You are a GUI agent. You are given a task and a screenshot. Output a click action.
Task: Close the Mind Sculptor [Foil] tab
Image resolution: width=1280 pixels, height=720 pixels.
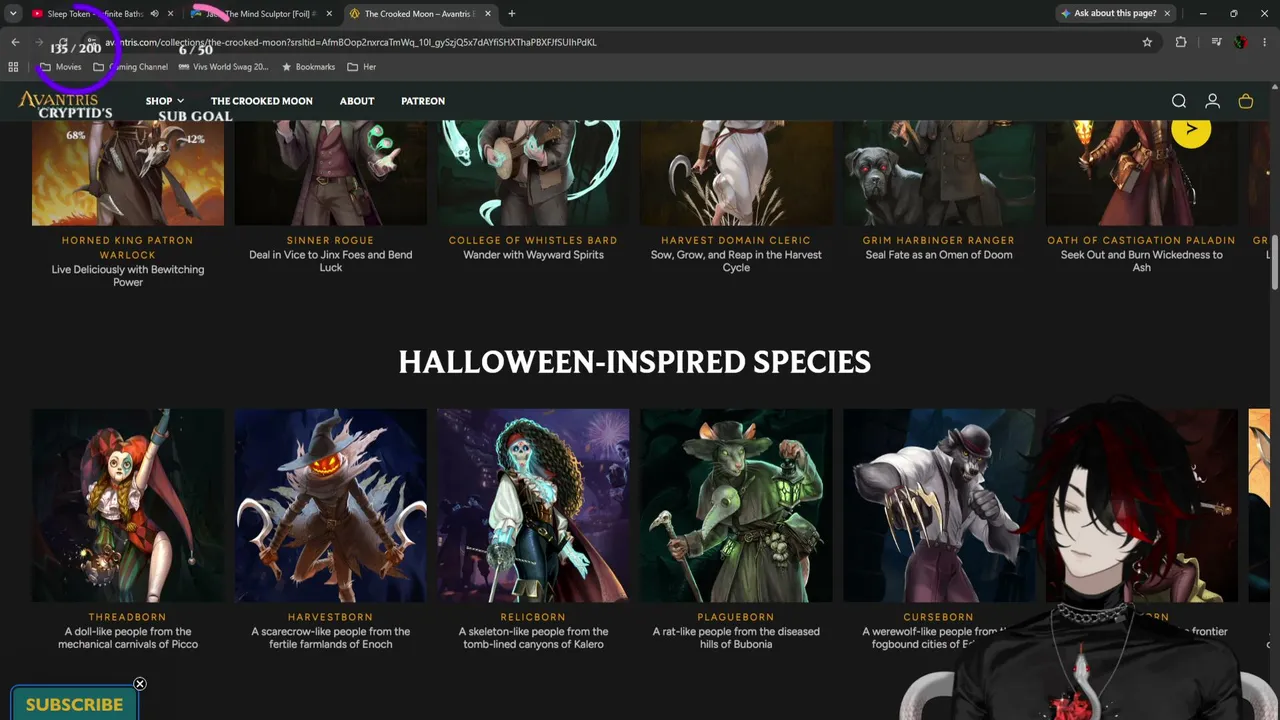point(329,14)
